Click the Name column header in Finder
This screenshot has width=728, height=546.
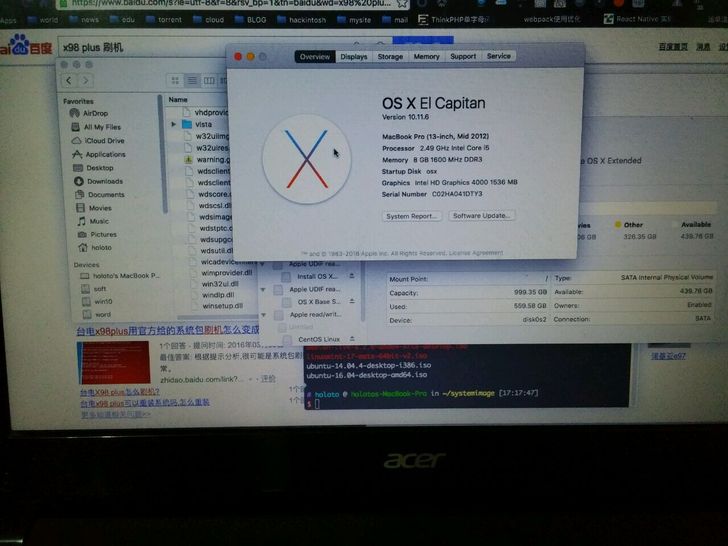click(178, 99)
